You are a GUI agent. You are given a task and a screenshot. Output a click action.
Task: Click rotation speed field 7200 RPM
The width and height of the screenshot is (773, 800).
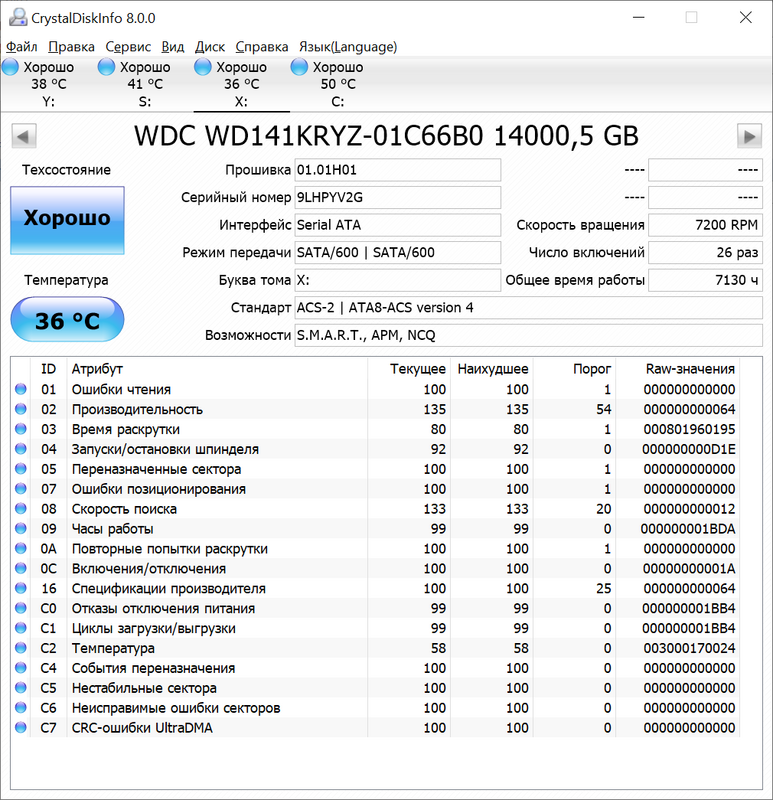tap(705, 225)
